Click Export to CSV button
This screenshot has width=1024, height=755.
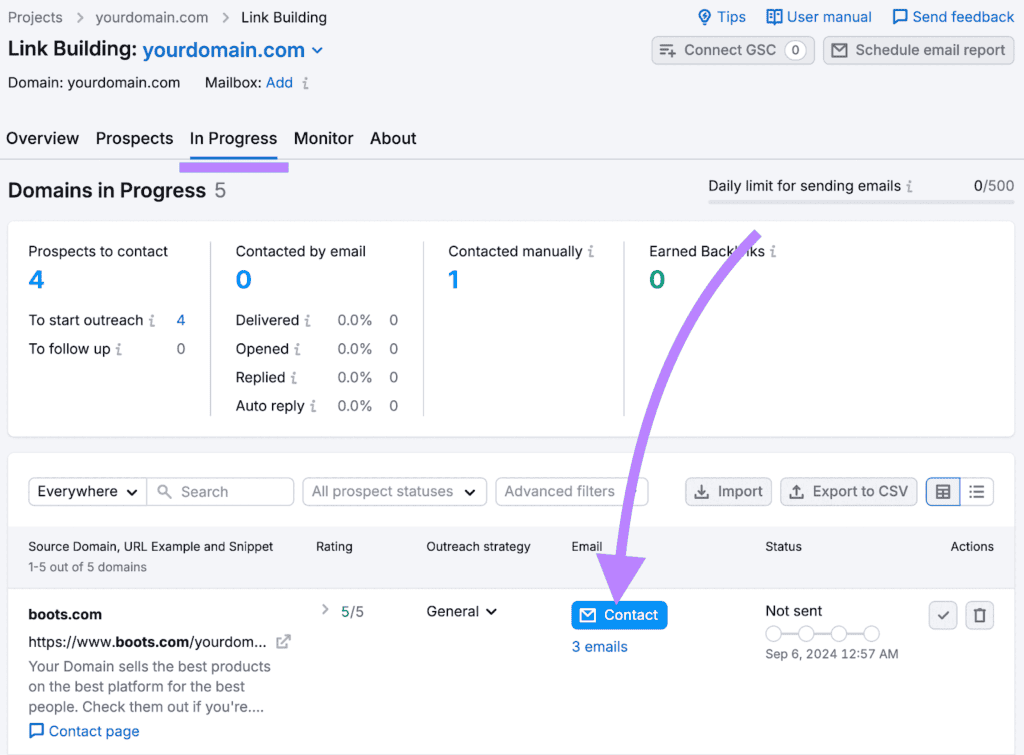coord(848,491)
